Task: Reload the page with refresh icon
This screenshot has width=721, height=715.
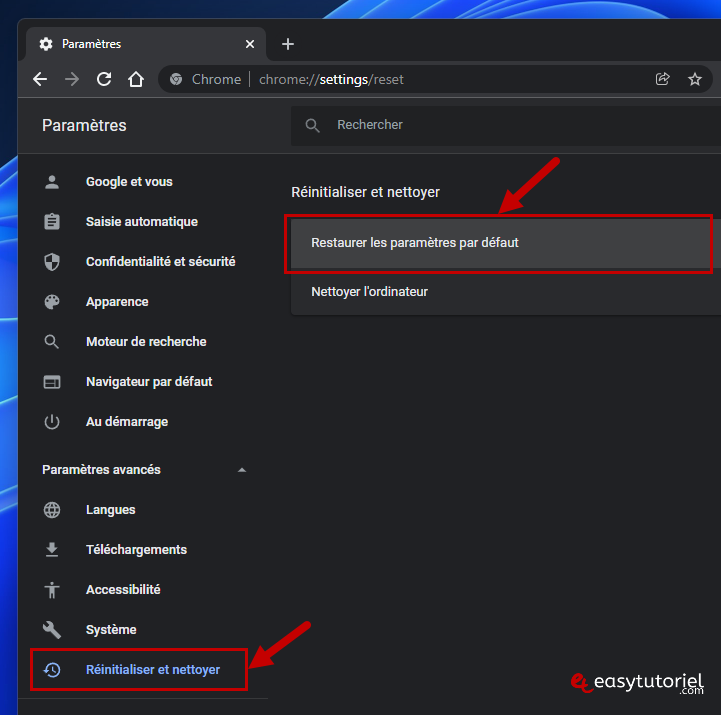Action: tap(104, 79)
